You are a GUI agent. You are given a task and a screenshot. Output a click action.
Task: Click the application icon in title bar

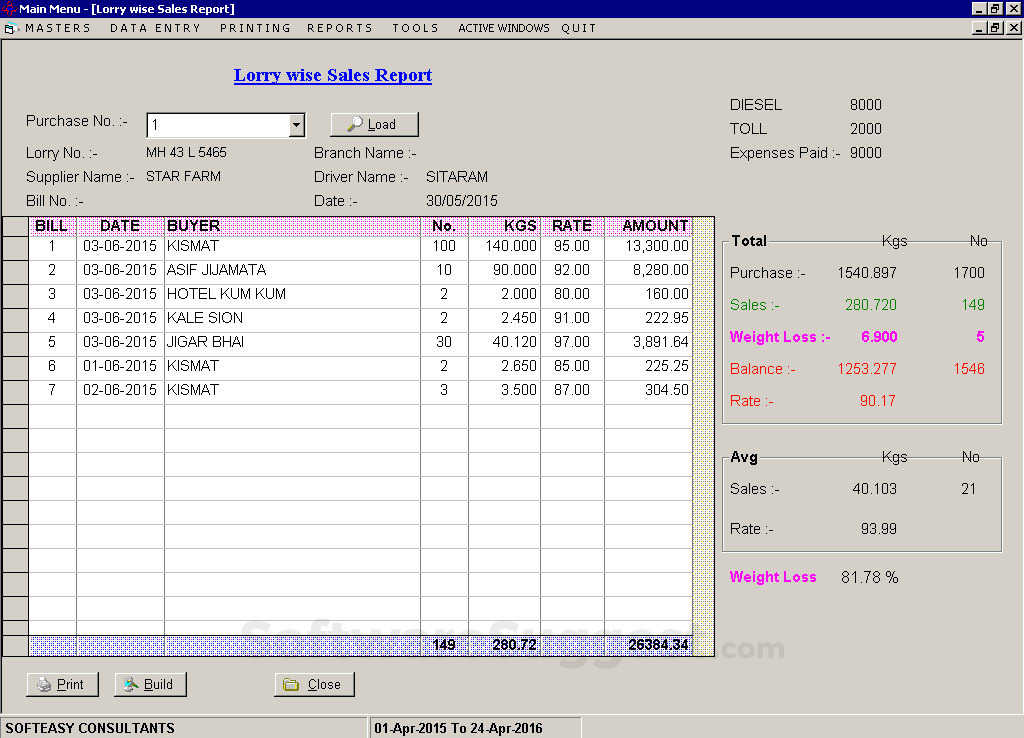[x=9, y=9]
